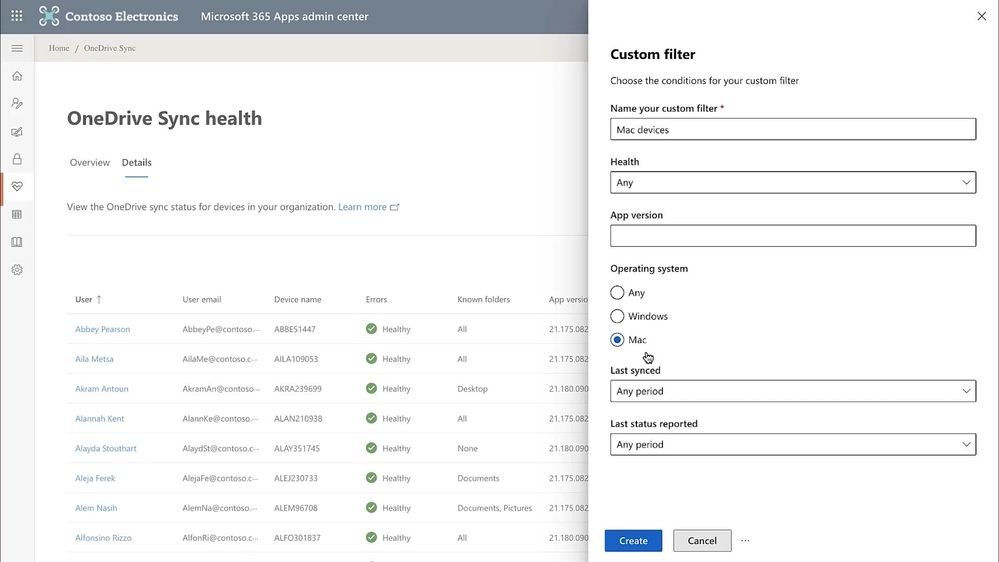
Task: Toggle the hamburger navigation menu
Action: click(x=17, y=48)
